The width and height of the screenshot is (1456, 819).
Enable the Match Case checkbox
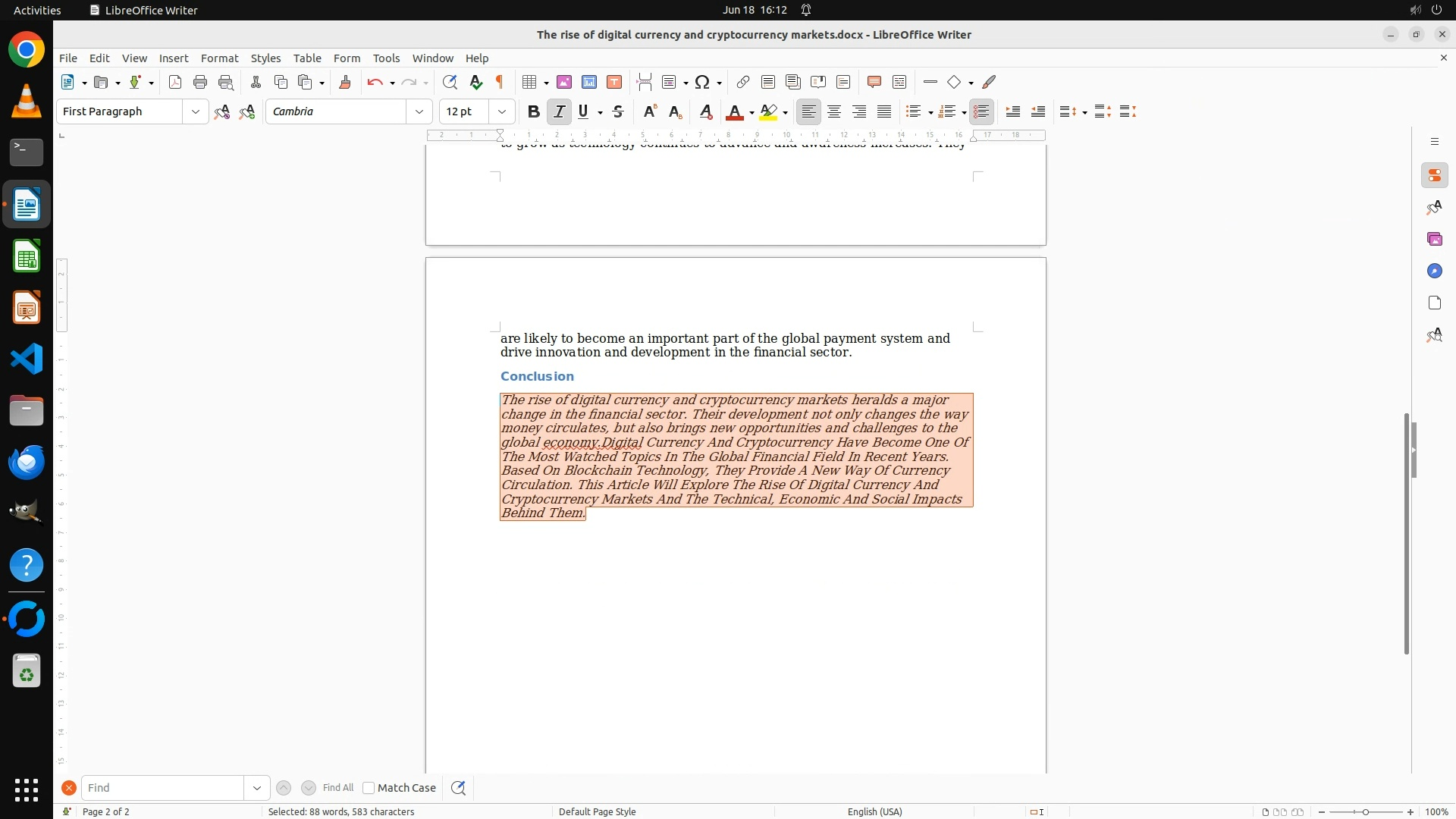tap(369, 788)
